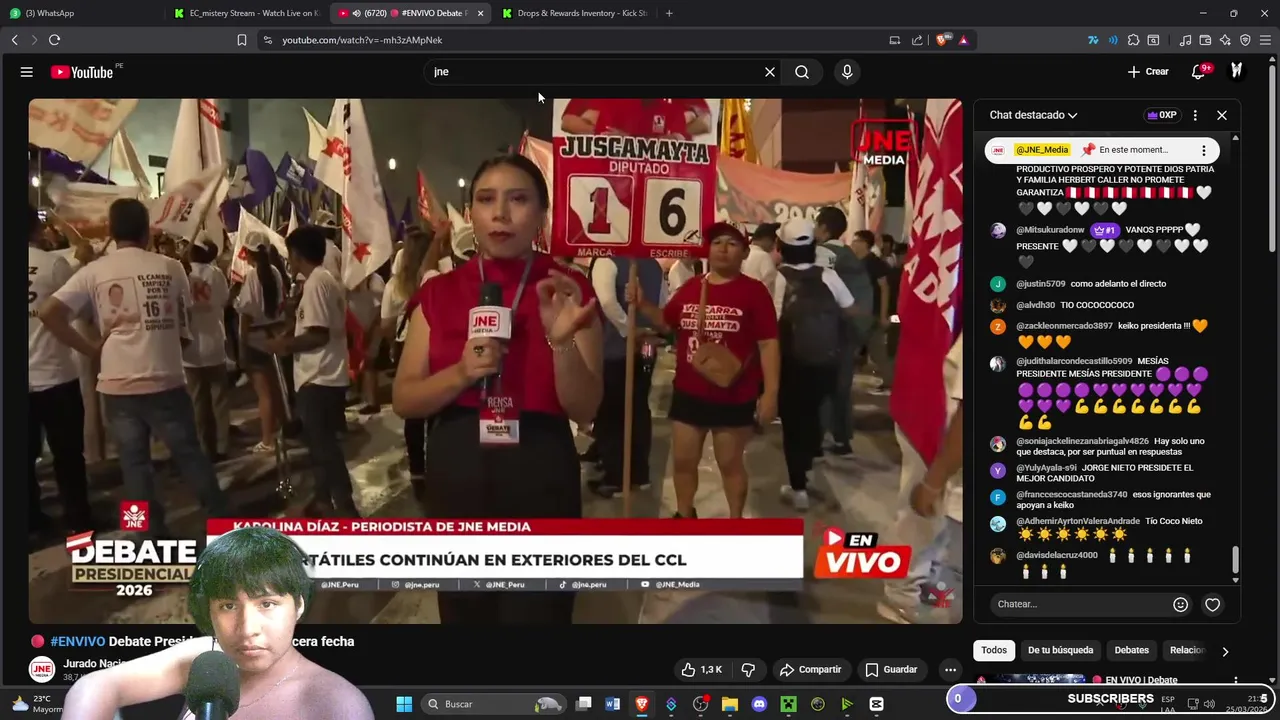The width and height of the screenshot is (1280, 720).
Task: Select the Debates filter chip
Action: (x=1132, y=650)
